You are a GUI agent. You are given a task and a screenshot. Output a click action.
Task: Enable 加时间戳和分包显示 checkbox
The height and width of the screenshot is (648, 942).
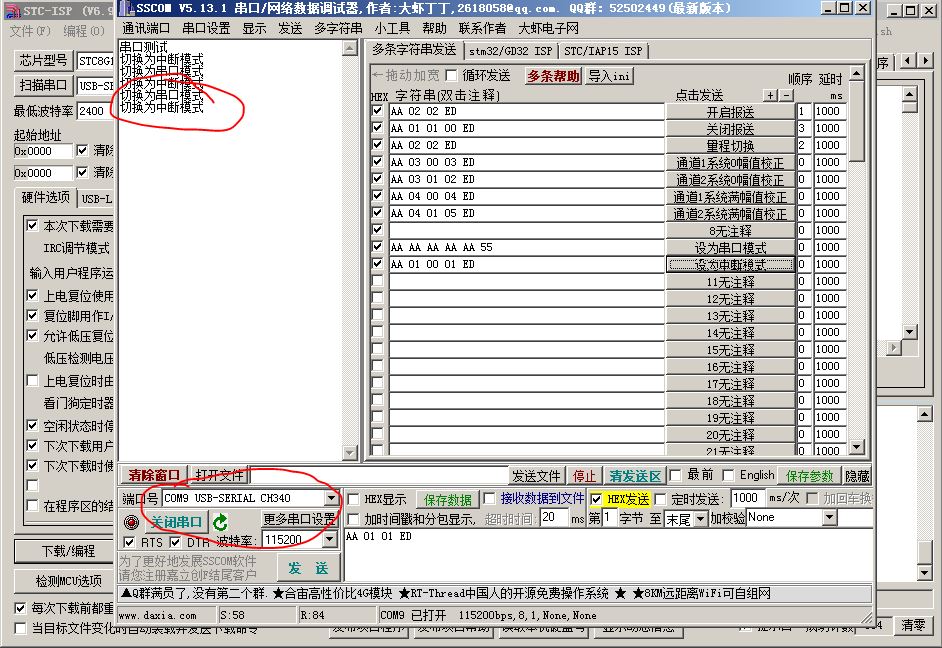353,519
